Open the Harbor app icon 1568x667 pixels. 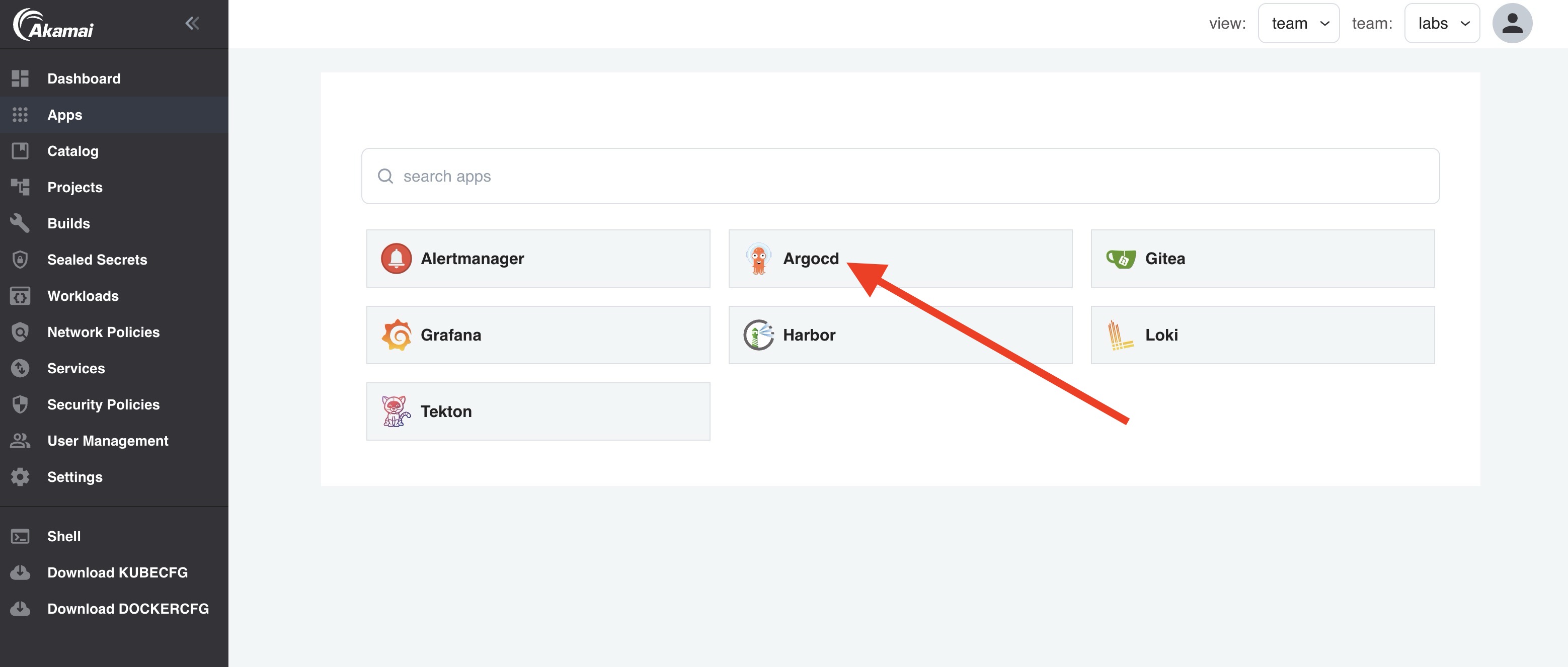(x=758, y=335)
